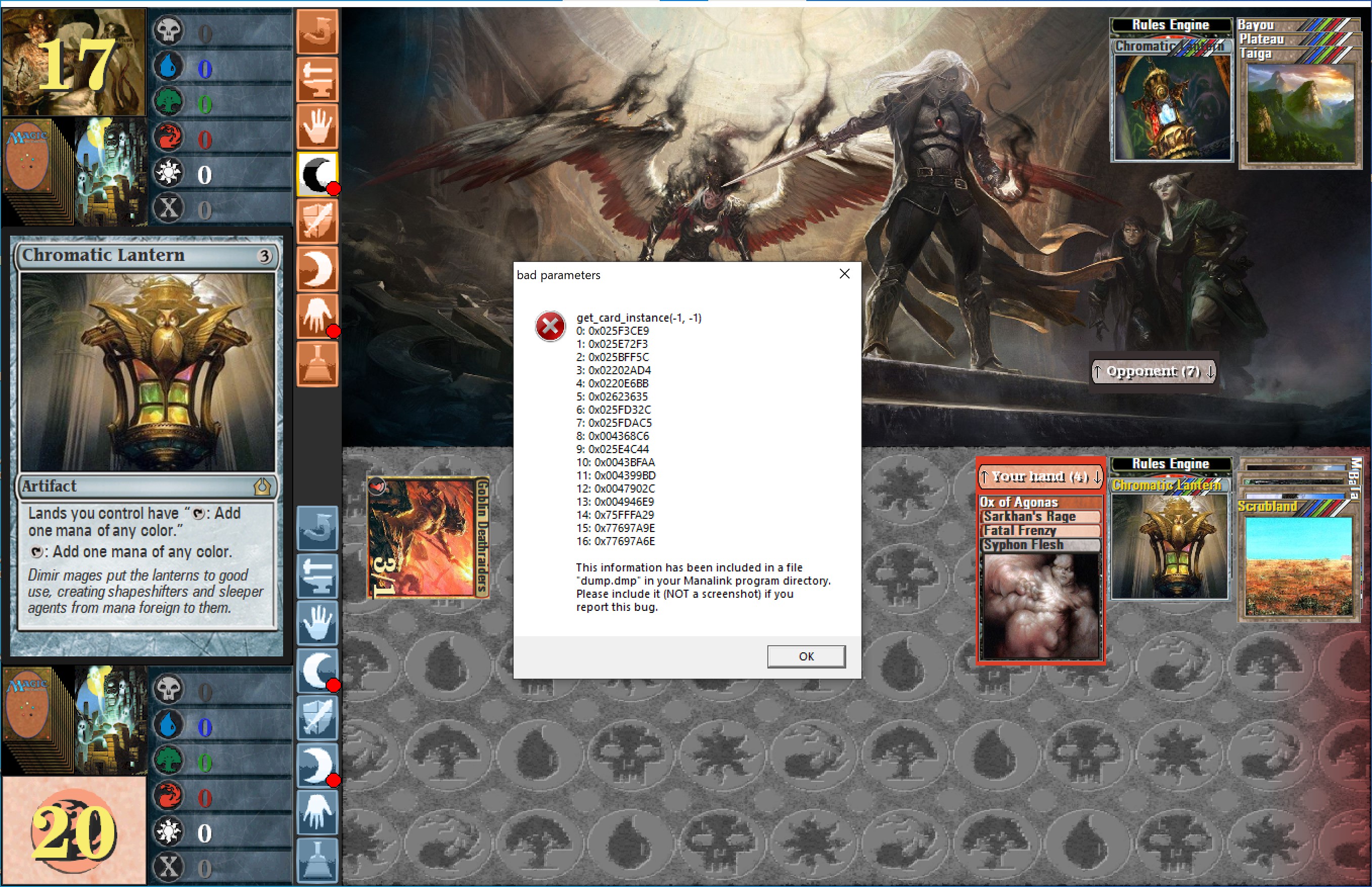Click opponent's upkeep anvil phase icon
This screenshot has height=887, width=1372.
[x=317, y=78]
